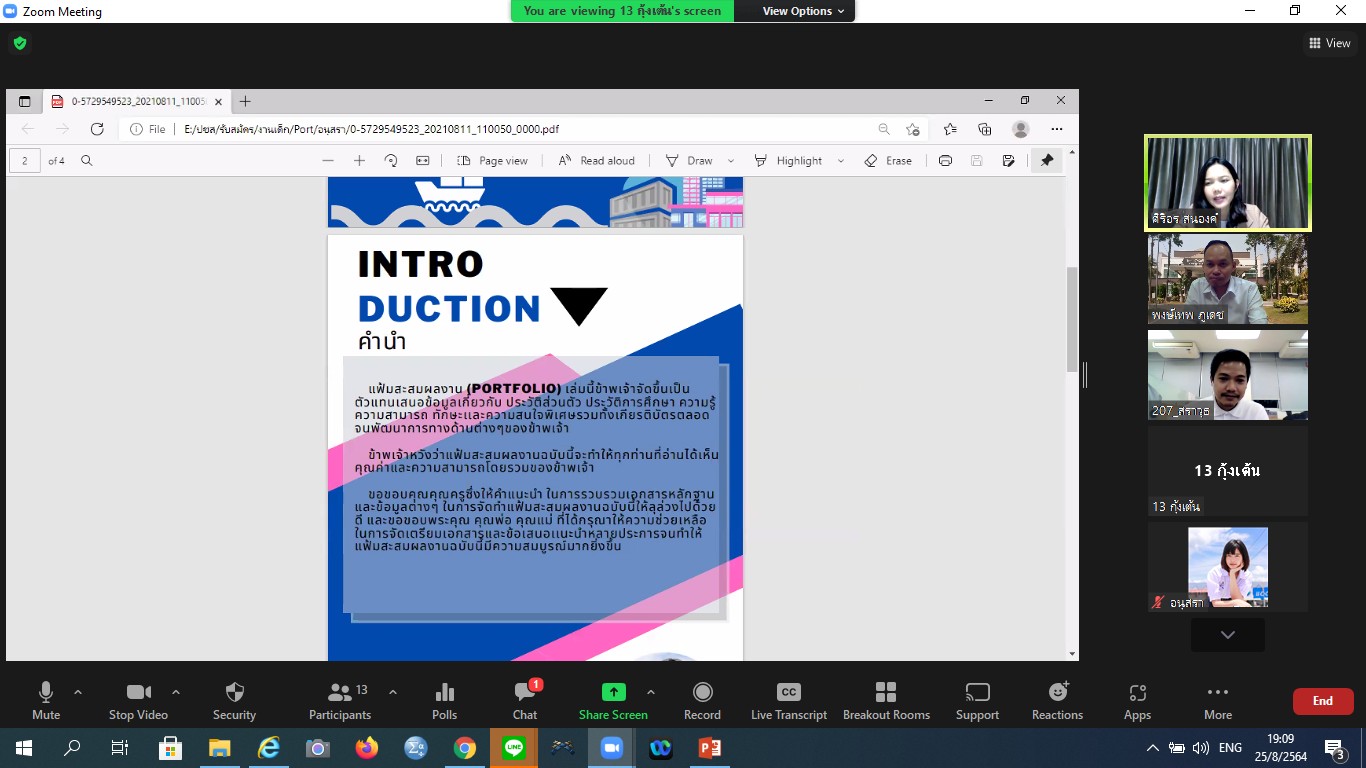Expand more participant videos with down chevron
The height and width of the screenshot is (768, 1366).
(x=1227, y=635)
